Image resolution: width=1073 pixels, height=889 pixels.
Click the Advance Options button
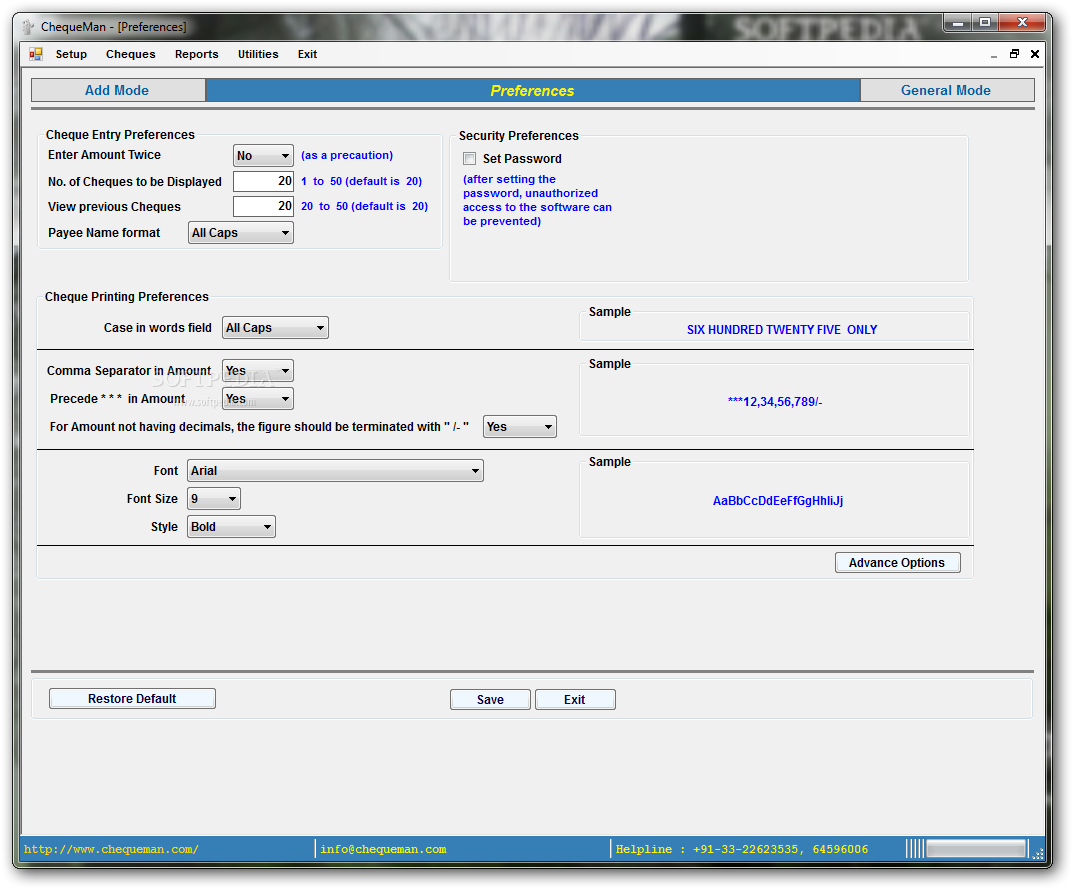[897, 563]
